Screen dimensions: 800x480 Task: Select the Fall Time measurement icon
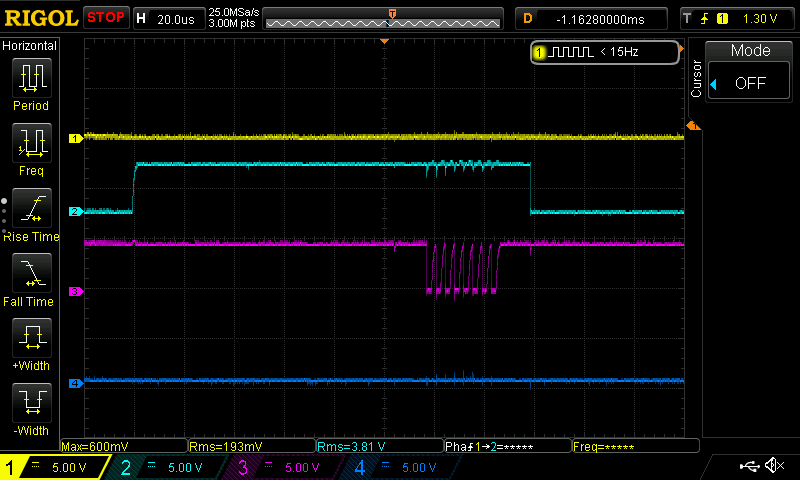pos(32,273)
